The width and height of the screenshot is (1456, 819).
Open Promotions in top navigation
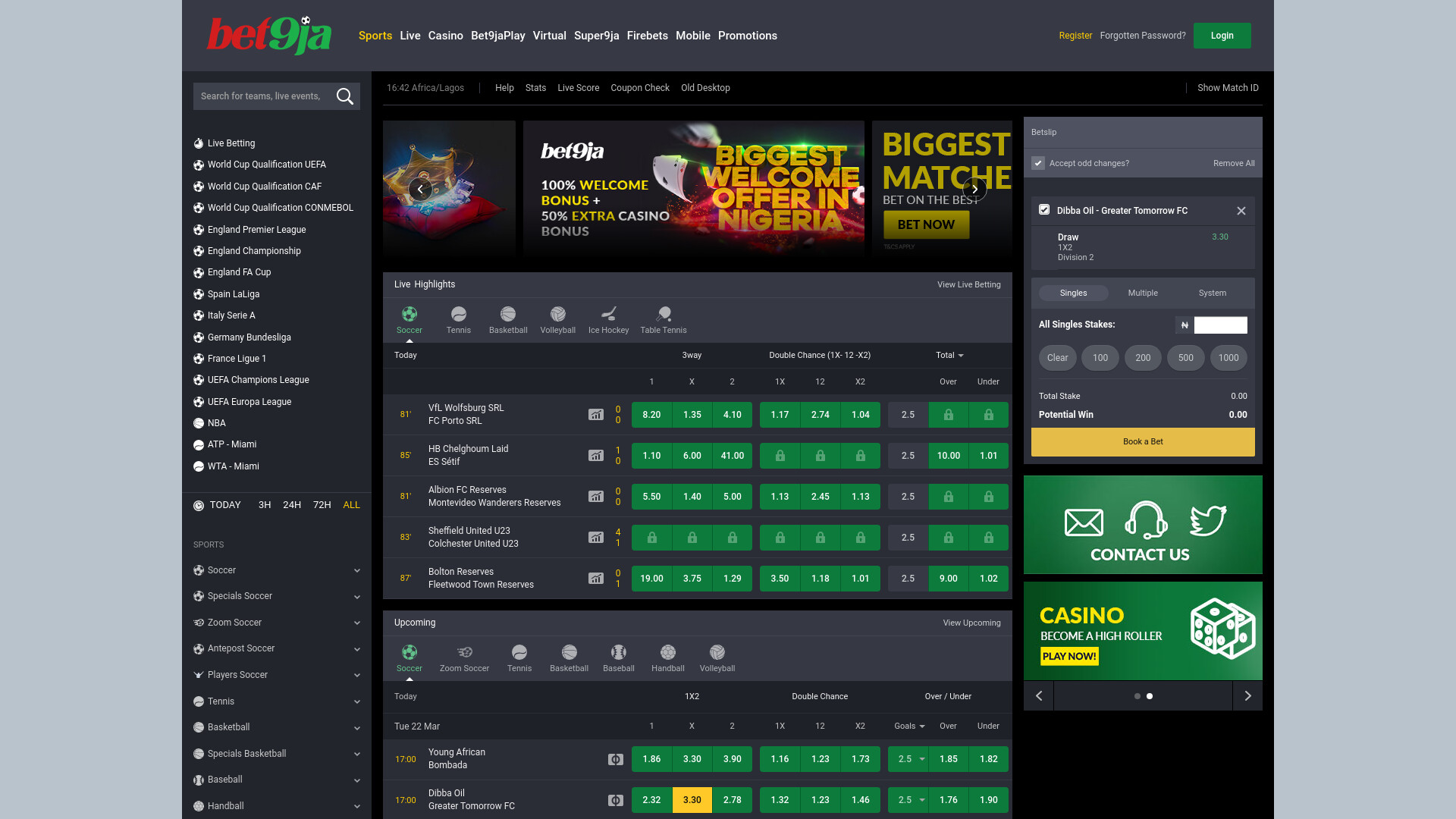click(x=748, y=36)
